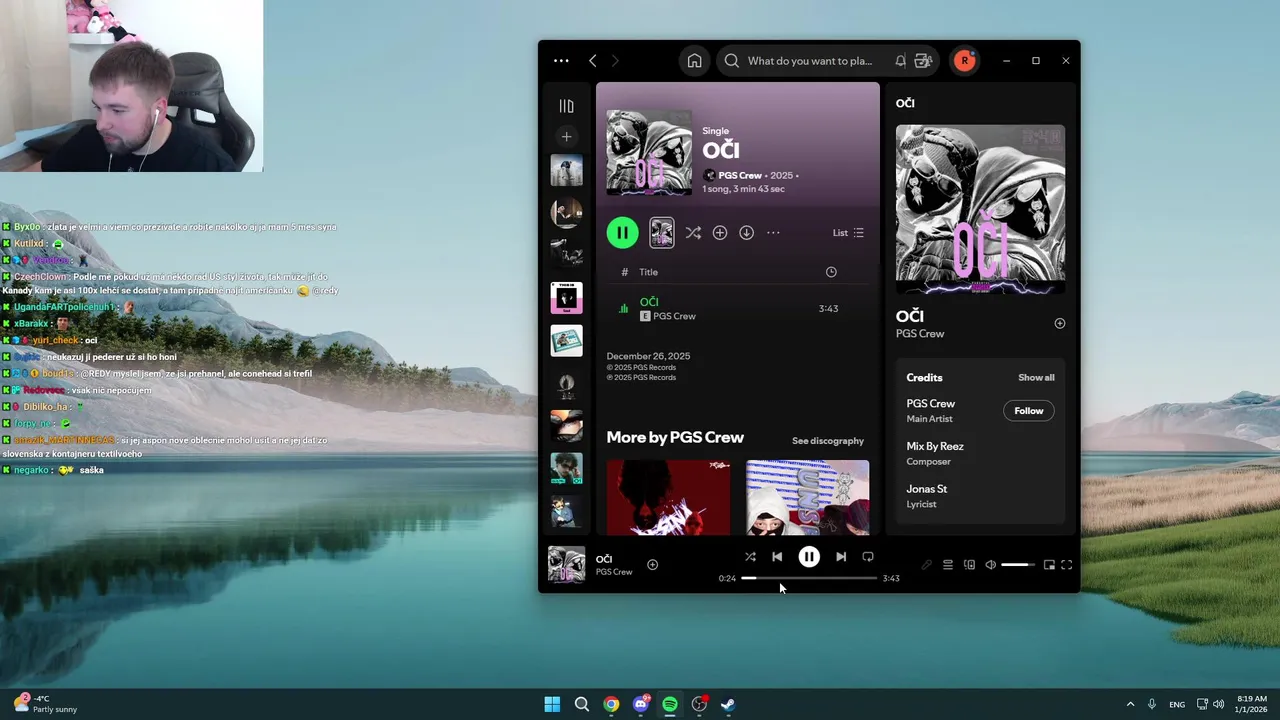Add OČI single to Your Library
This screenshot has height=720, width=1280.
coord(720,233)
